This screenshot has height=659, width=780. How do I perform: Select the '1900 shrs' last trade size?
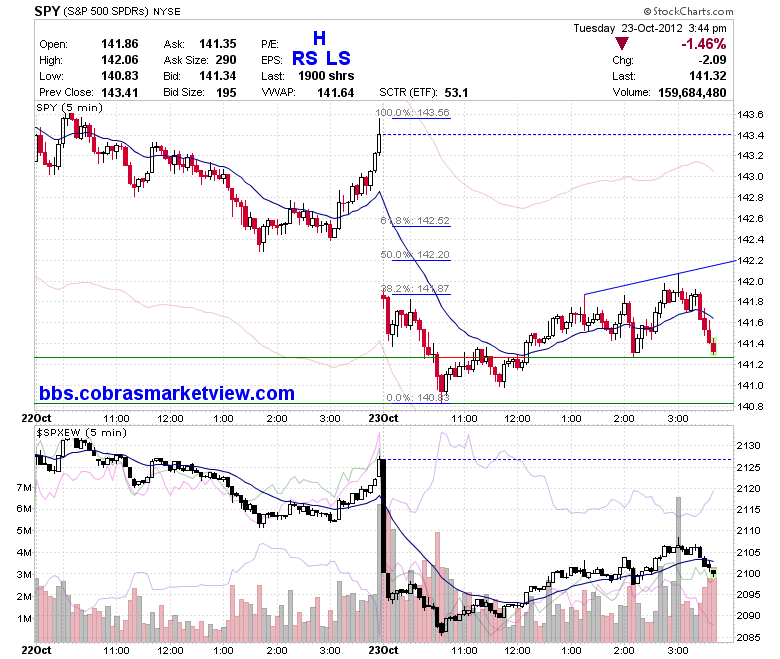(x=326, y=76)
